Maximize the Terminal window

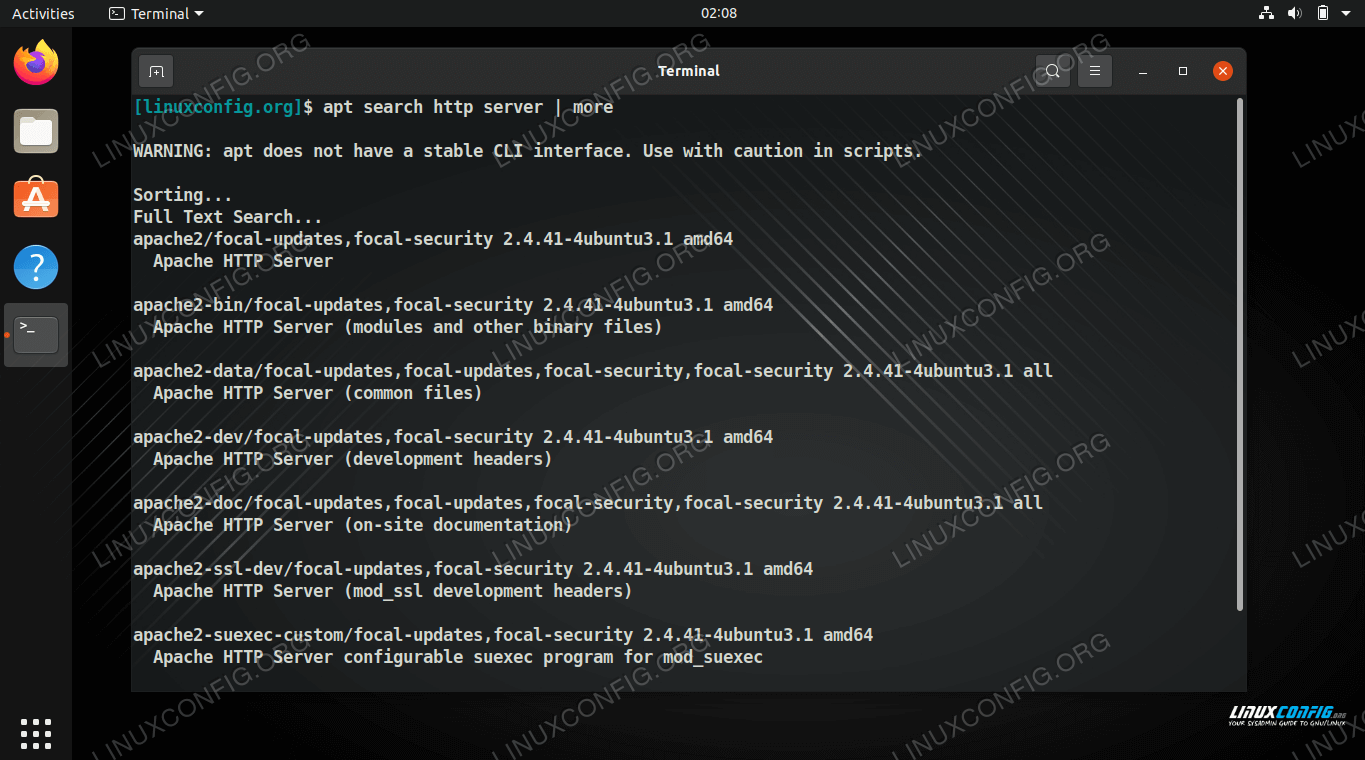1183,71
